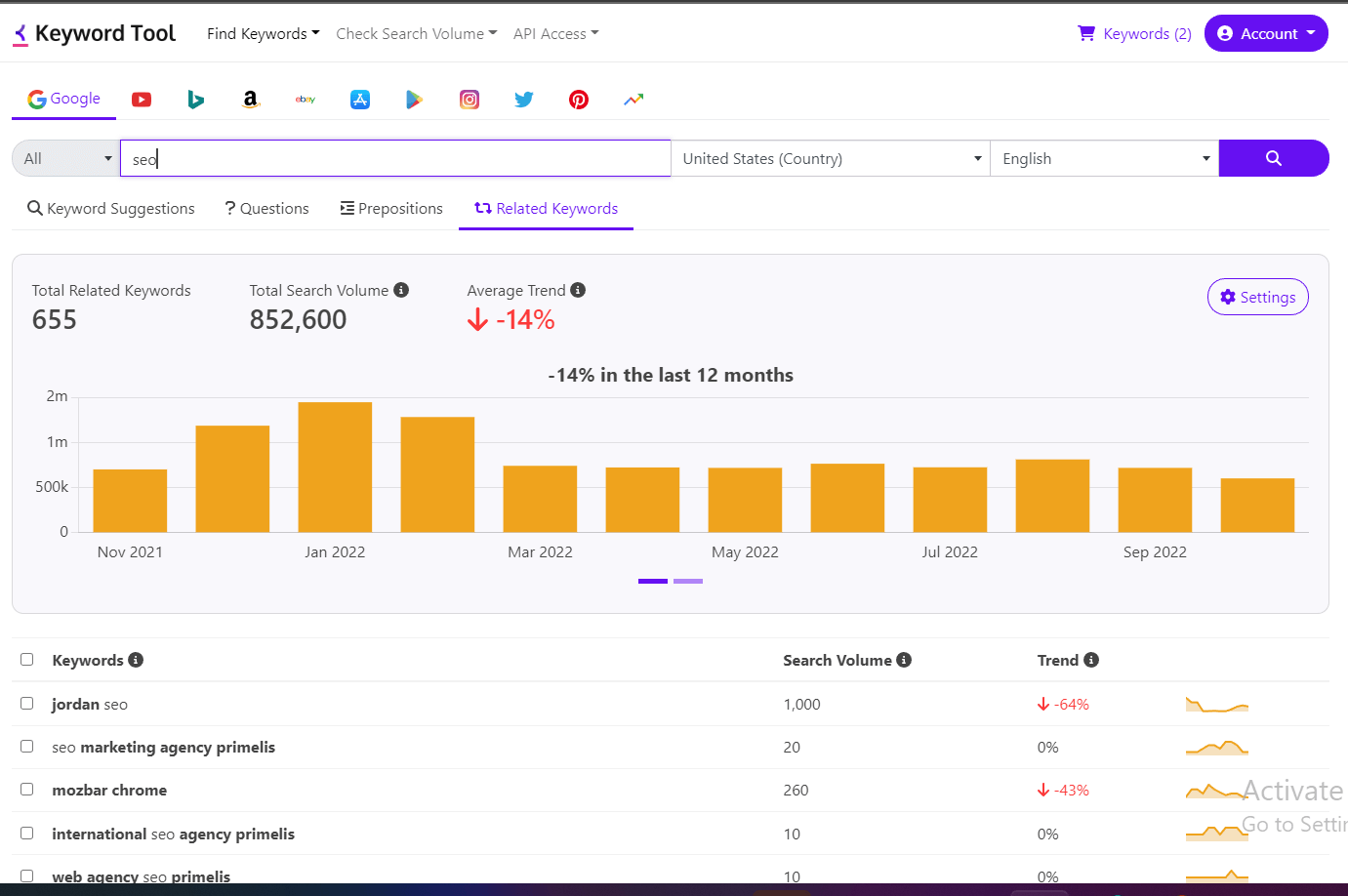This screenshot has height=896, width=1348.
Task: Open the Google Trends source icon
Action: 633,100
